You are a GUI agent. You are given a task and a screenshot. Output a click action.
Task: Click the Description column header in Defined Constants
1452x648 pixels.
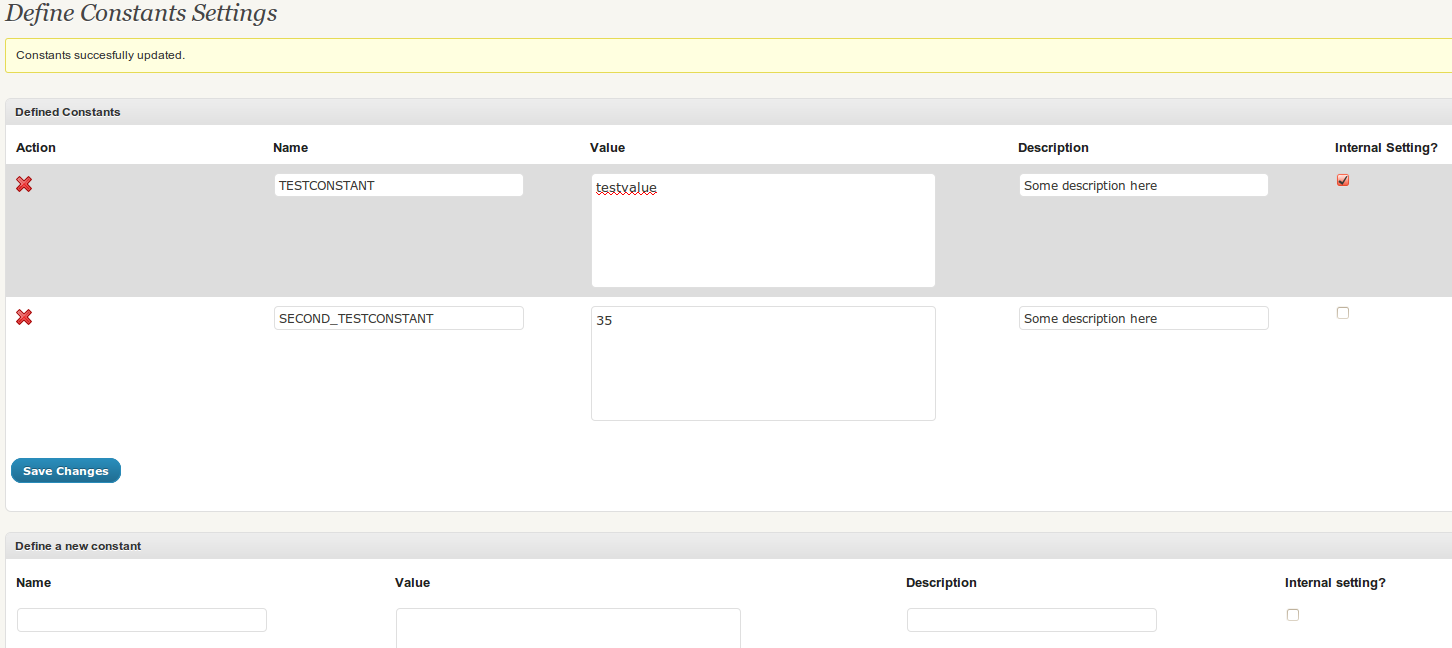pos(1053,147)
